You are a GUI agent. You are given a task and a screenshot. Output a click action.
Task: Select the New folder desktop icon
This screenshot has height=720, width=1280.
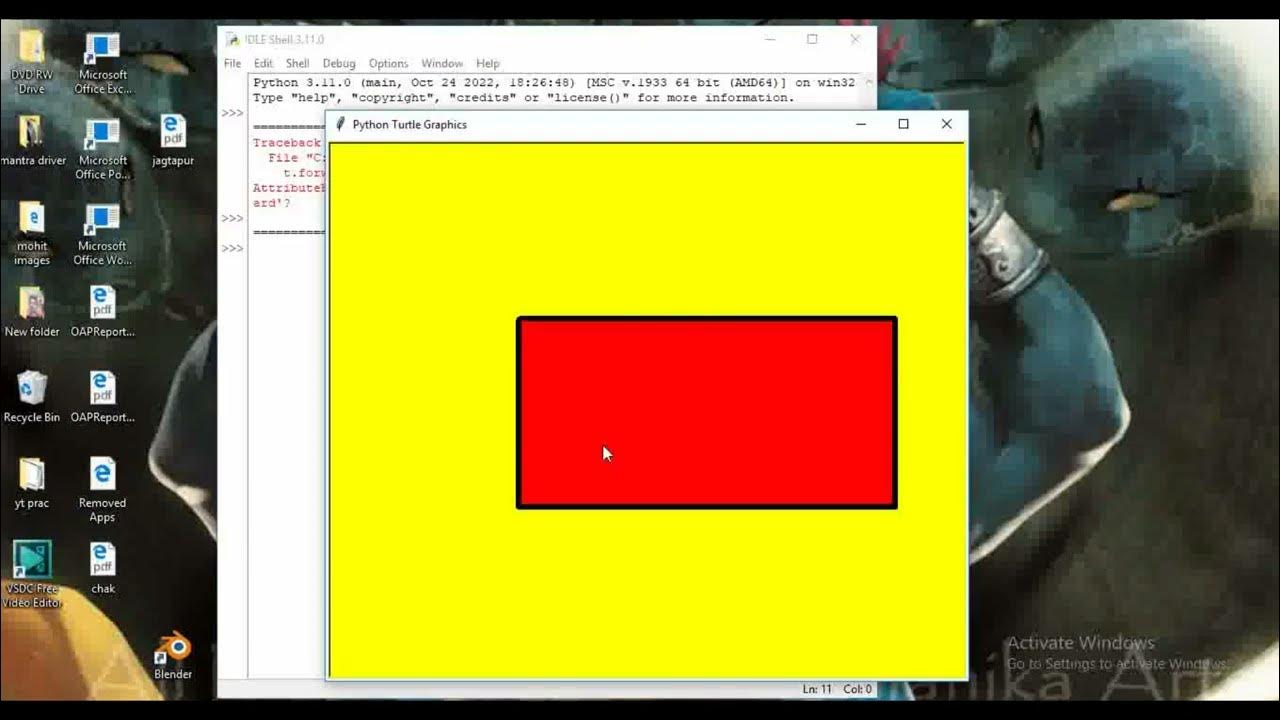pyautogui.click(x=32, y=312)
